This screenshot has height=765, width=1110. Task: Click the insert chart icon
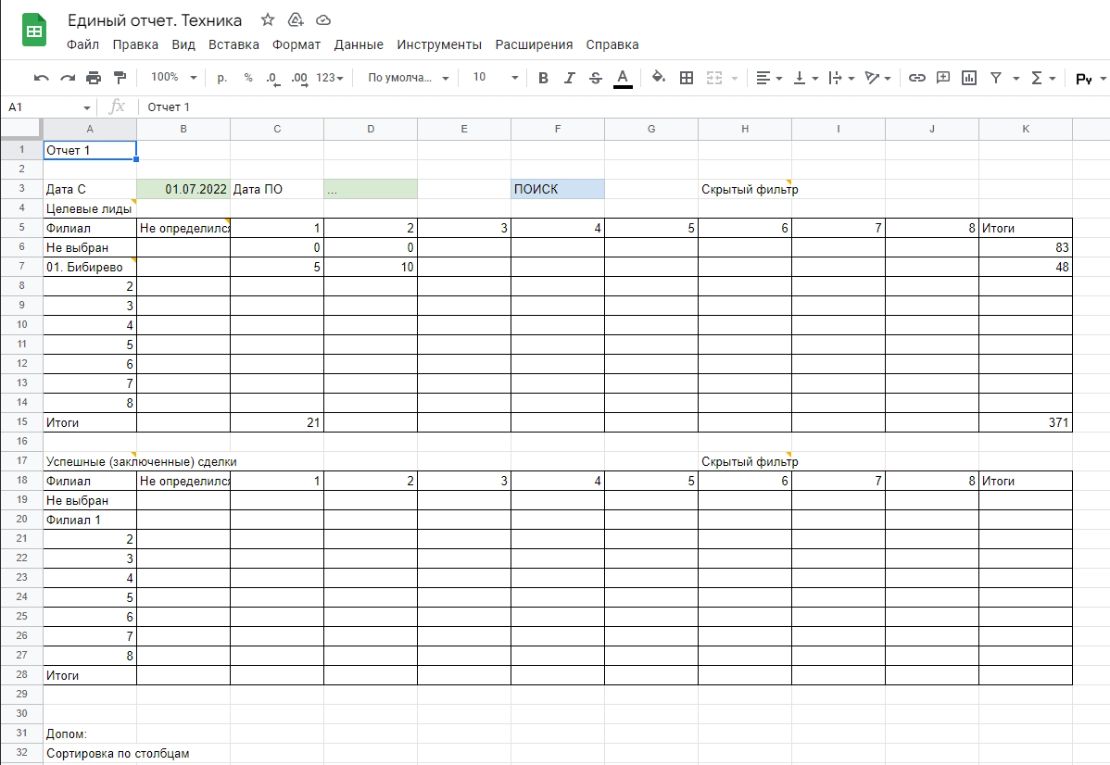click(969, 78)
